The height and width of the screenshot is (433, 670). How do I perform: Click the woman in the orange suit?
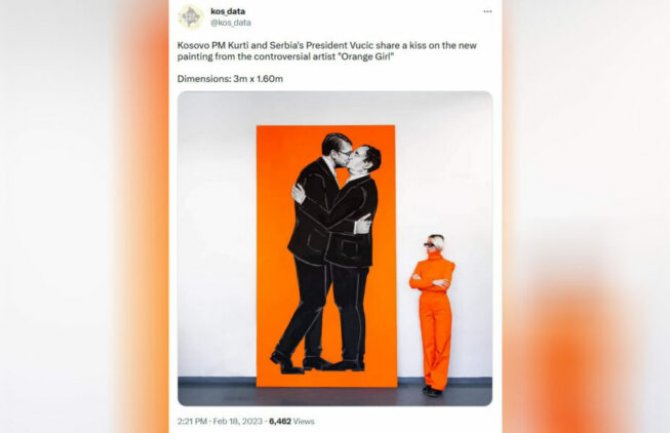coord(433,315)
